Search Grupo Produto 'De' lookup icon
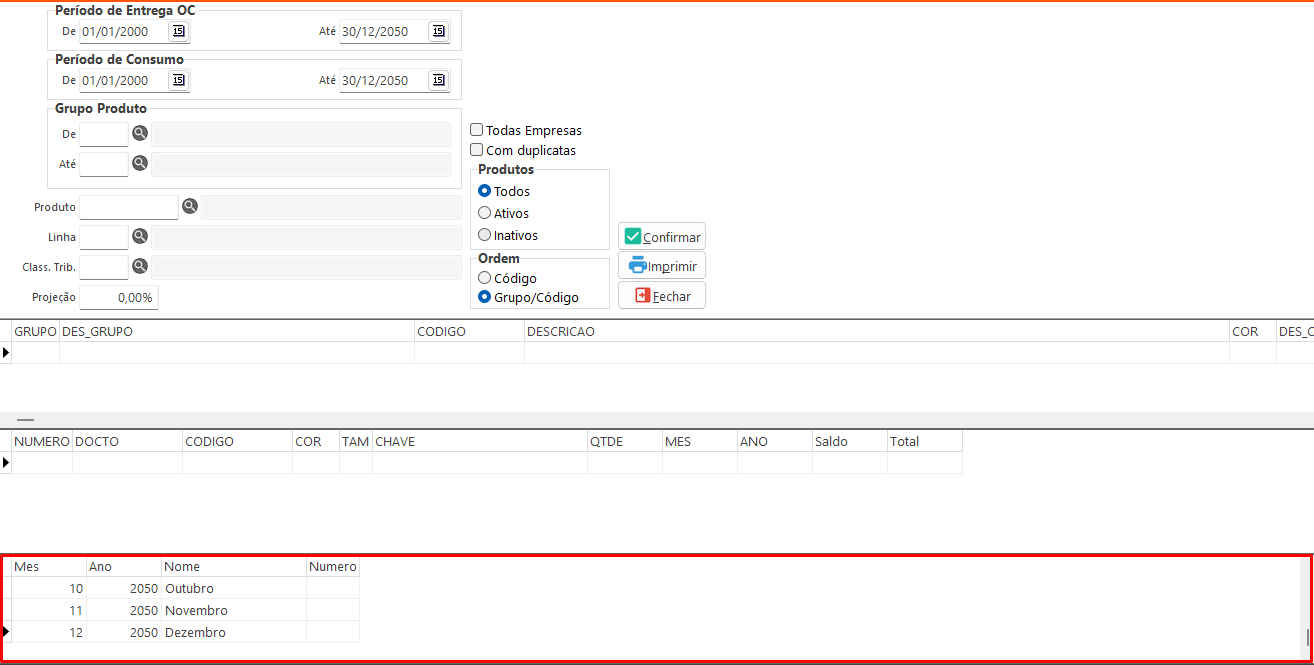 click(x=140, y=133)
